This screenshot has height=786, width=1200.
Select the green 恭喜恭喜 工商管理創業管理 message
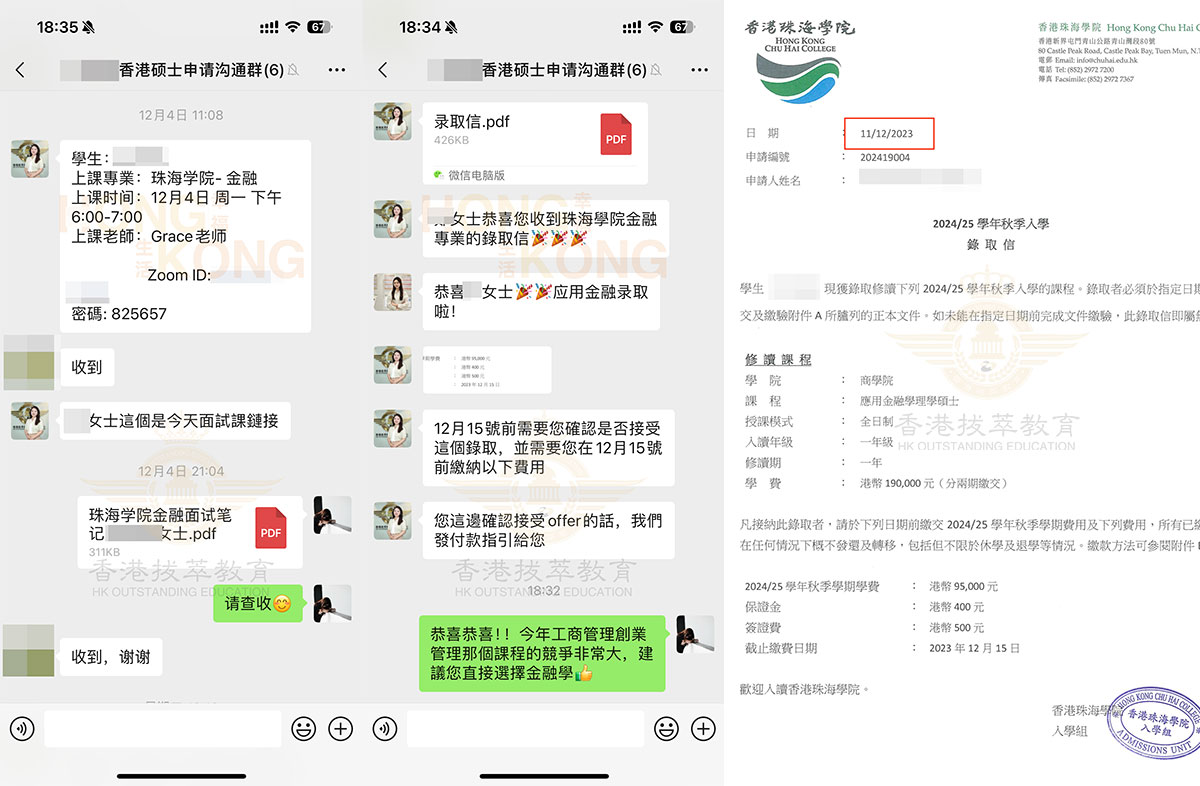pyautogui.click(x=542, y=653)
